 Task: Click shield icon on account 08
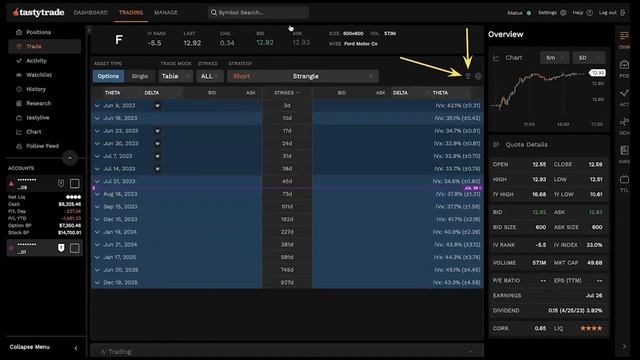tap(61, 184)
